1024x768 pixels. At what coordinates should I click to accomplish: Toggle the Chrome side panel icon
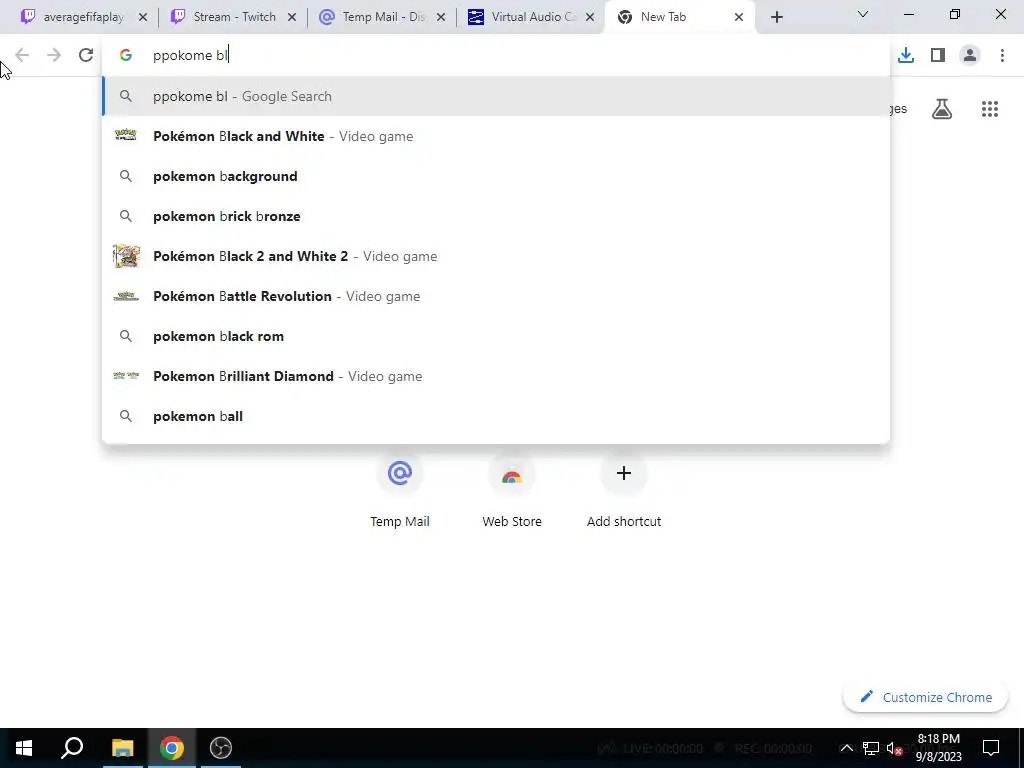pyautogui.click(x=938, y=55)
